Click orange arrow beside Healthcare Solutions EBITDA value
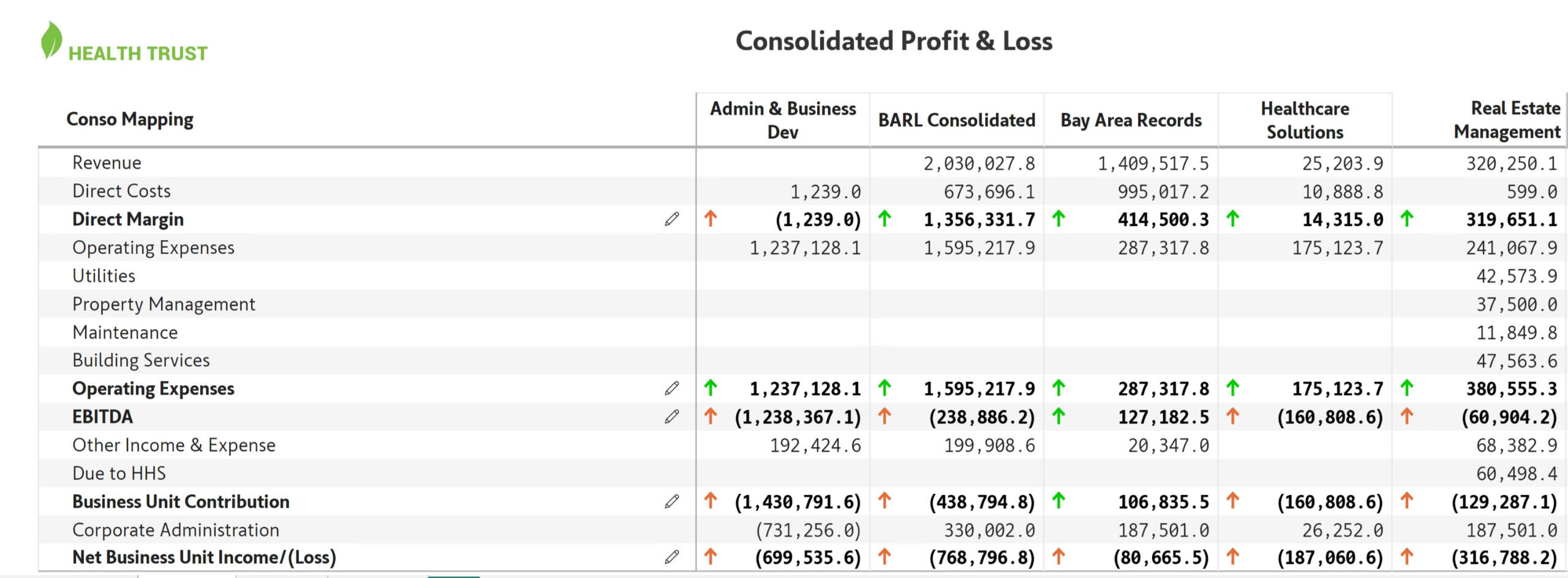The image size is (1568, 578). point(1233,416)
